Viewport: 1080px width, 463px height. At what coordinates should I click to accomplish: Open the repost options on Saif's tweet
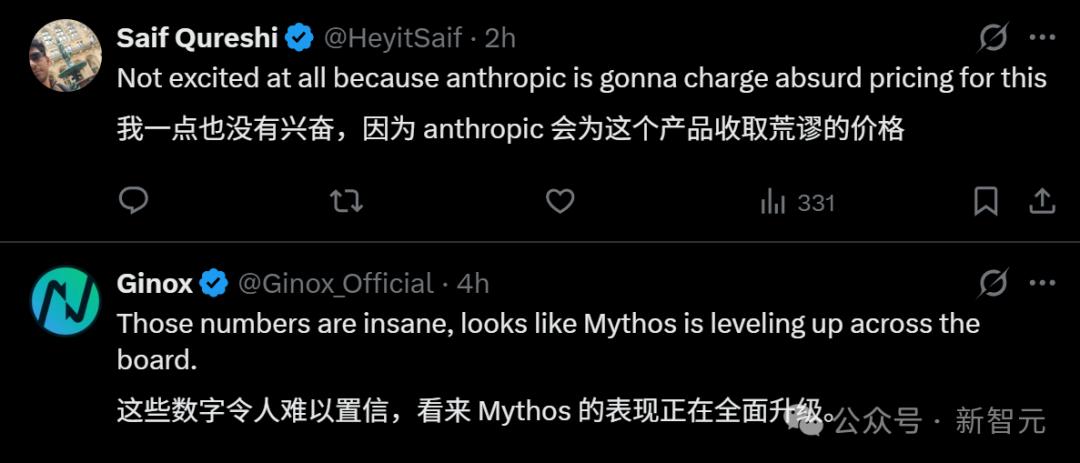point(346,202)
